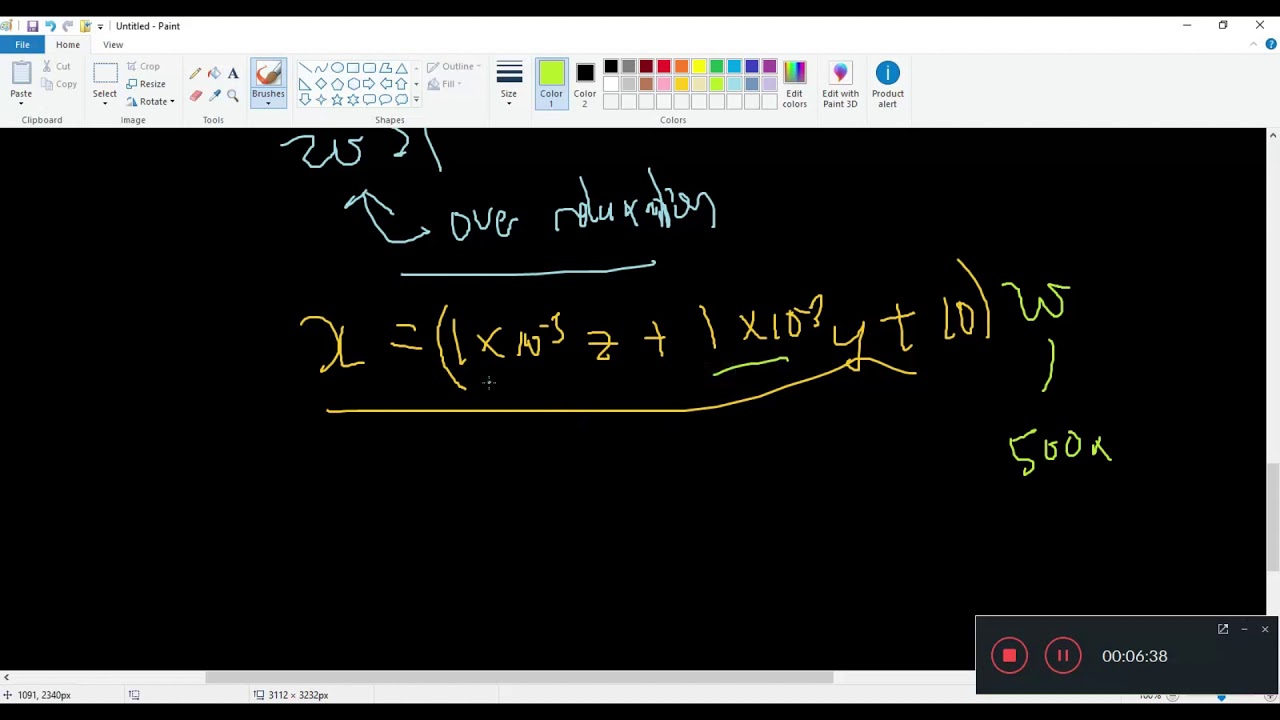Viewport: 1280px width, 720px height.
Task: Switch to the Home tab
Action: coord(68,45)
